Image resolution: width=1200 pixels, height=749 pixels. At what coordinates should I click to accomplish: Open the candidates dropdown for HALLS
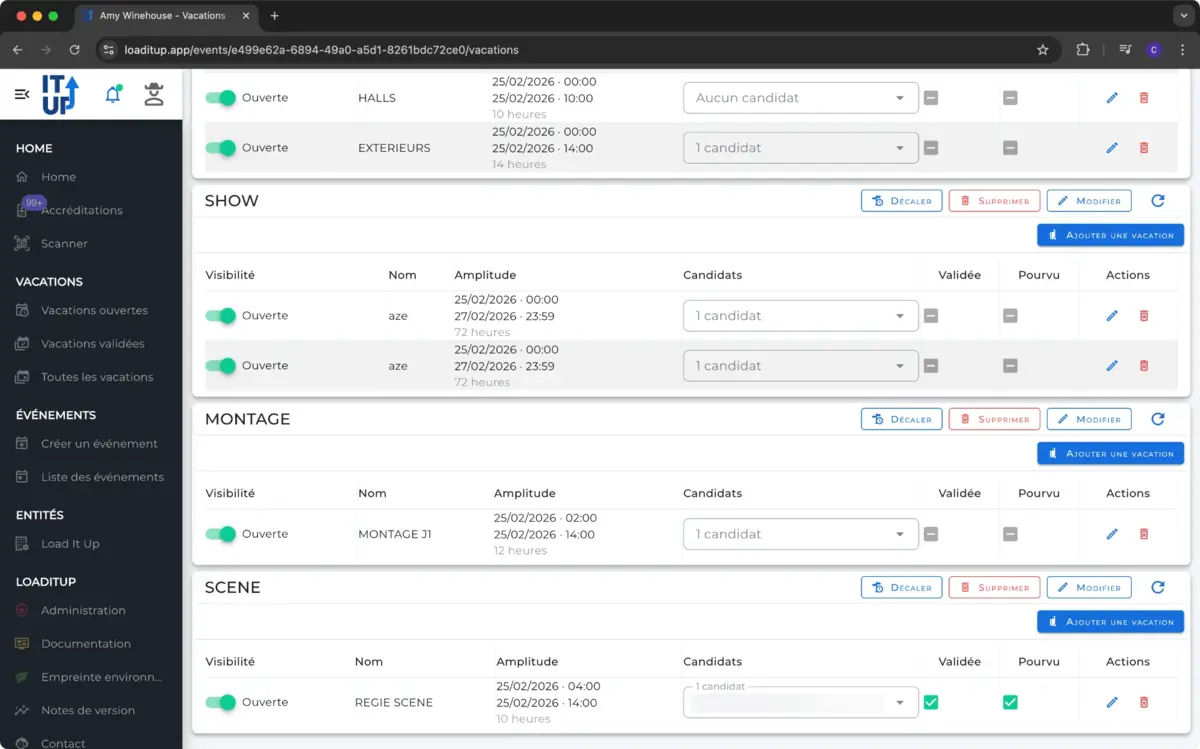(800, 98)
